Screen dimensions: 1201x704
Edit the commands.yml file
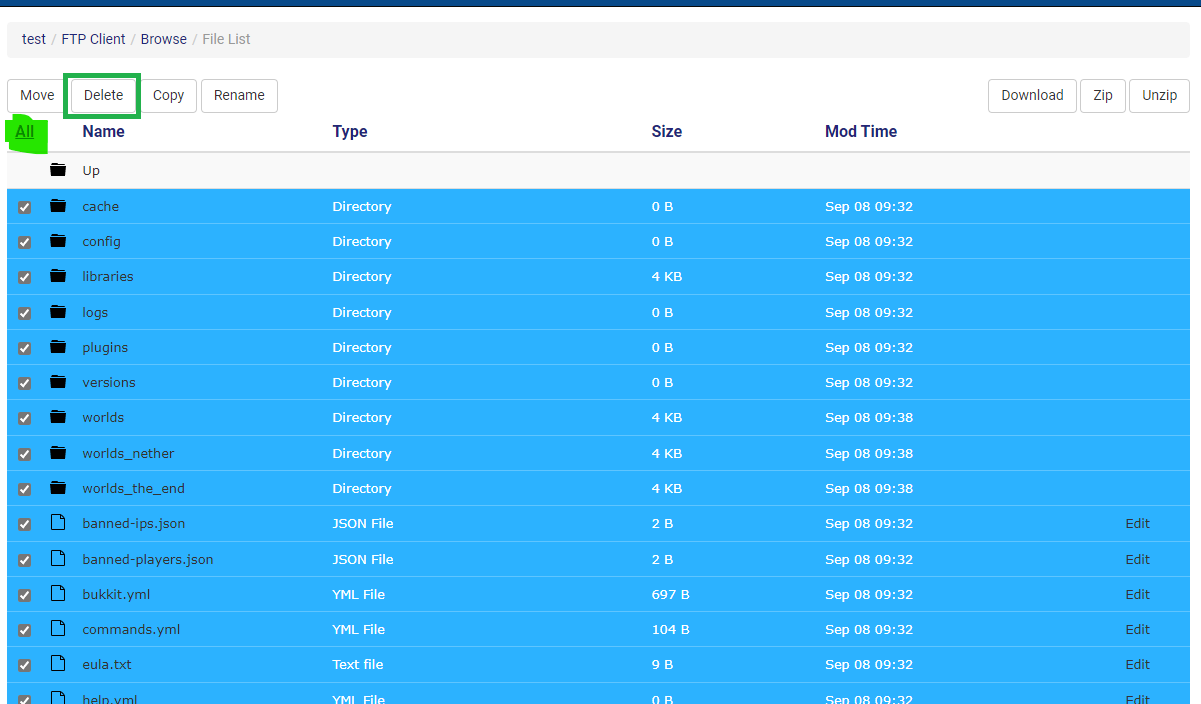click(1138, 629)
